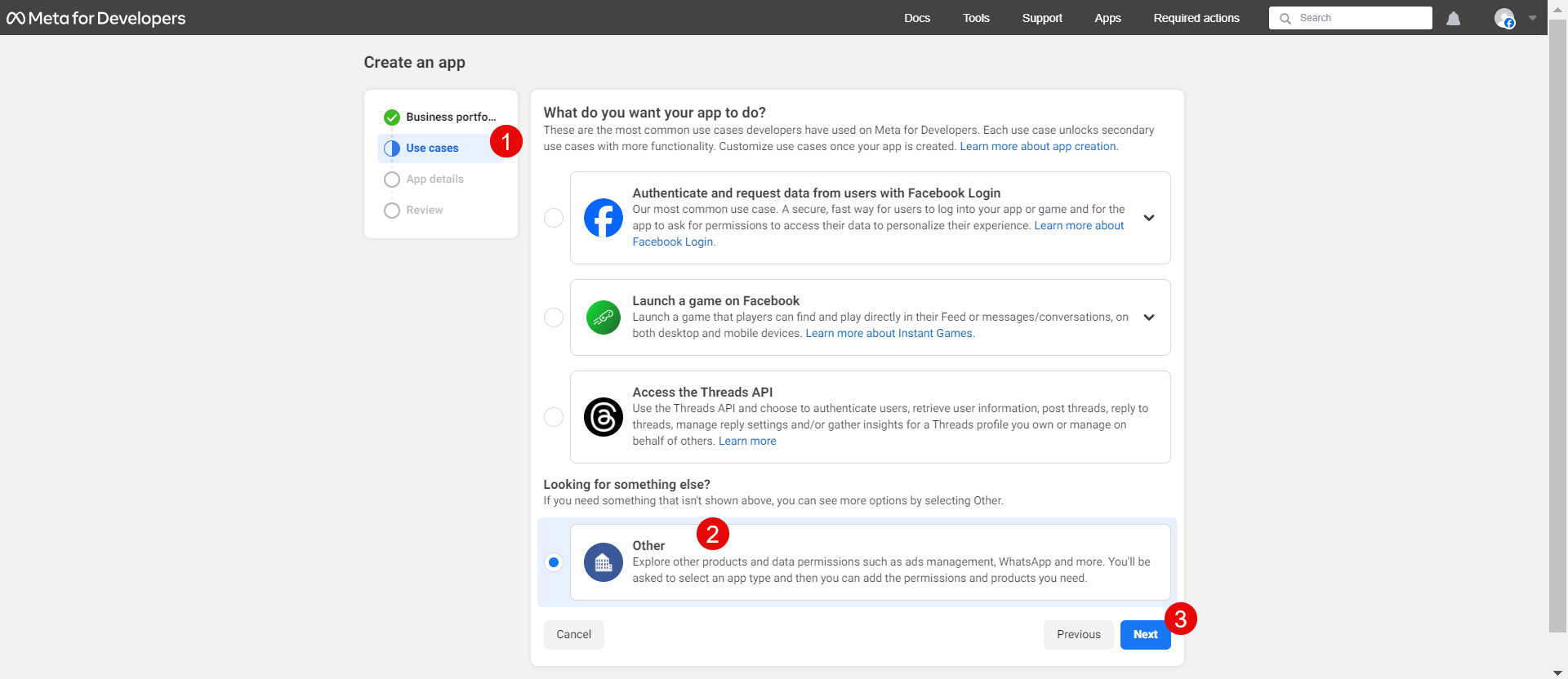Viewport: 1568px width, 679px height.
Task: Click the search magnifier icon
Action: click(x=1285, y=18)
